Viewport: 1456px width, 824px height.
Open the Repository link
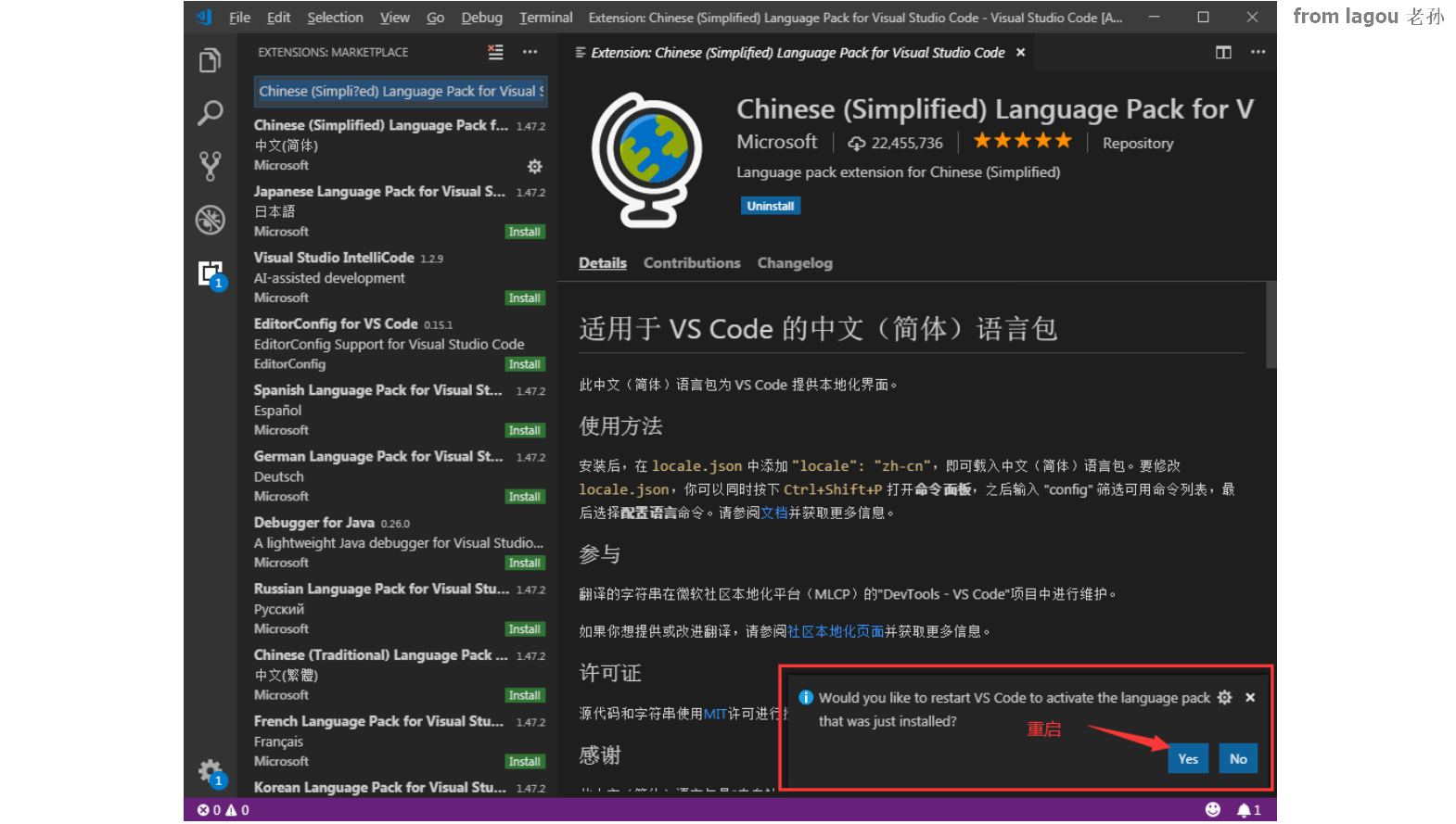tap(1138, 143)
